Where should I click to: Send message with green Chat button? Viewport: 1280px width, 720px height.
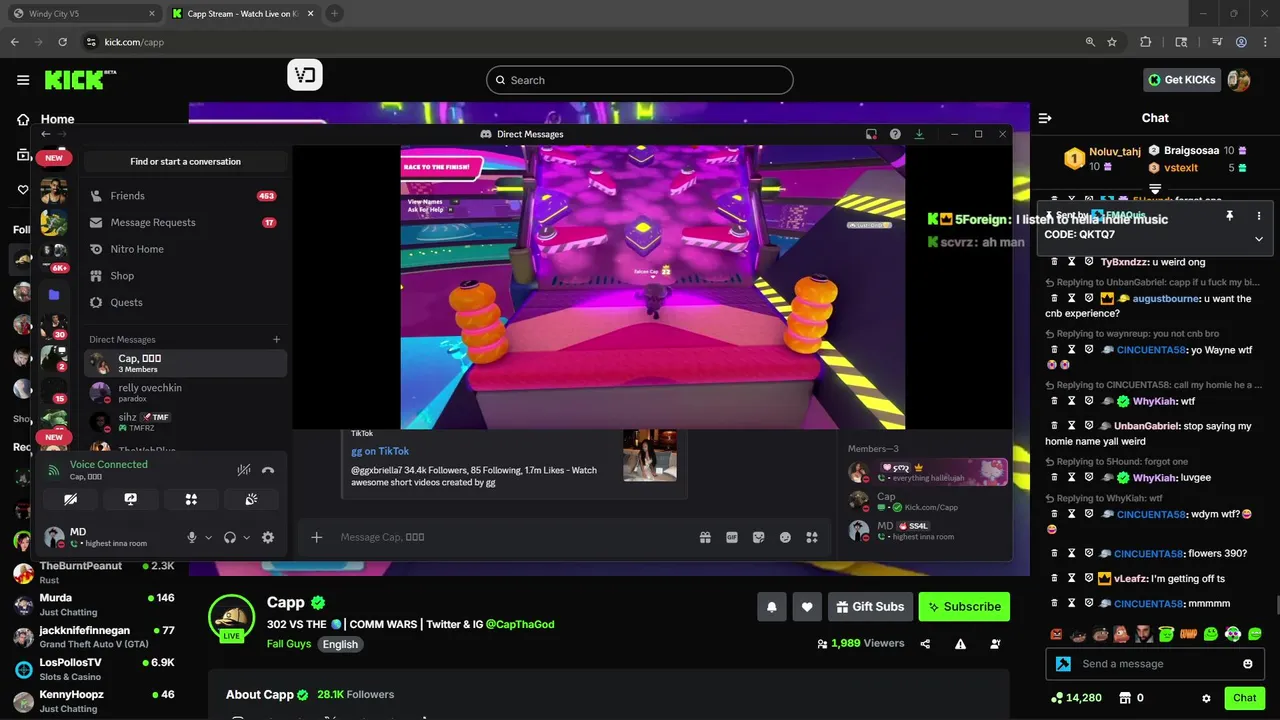coord(1244,698)
